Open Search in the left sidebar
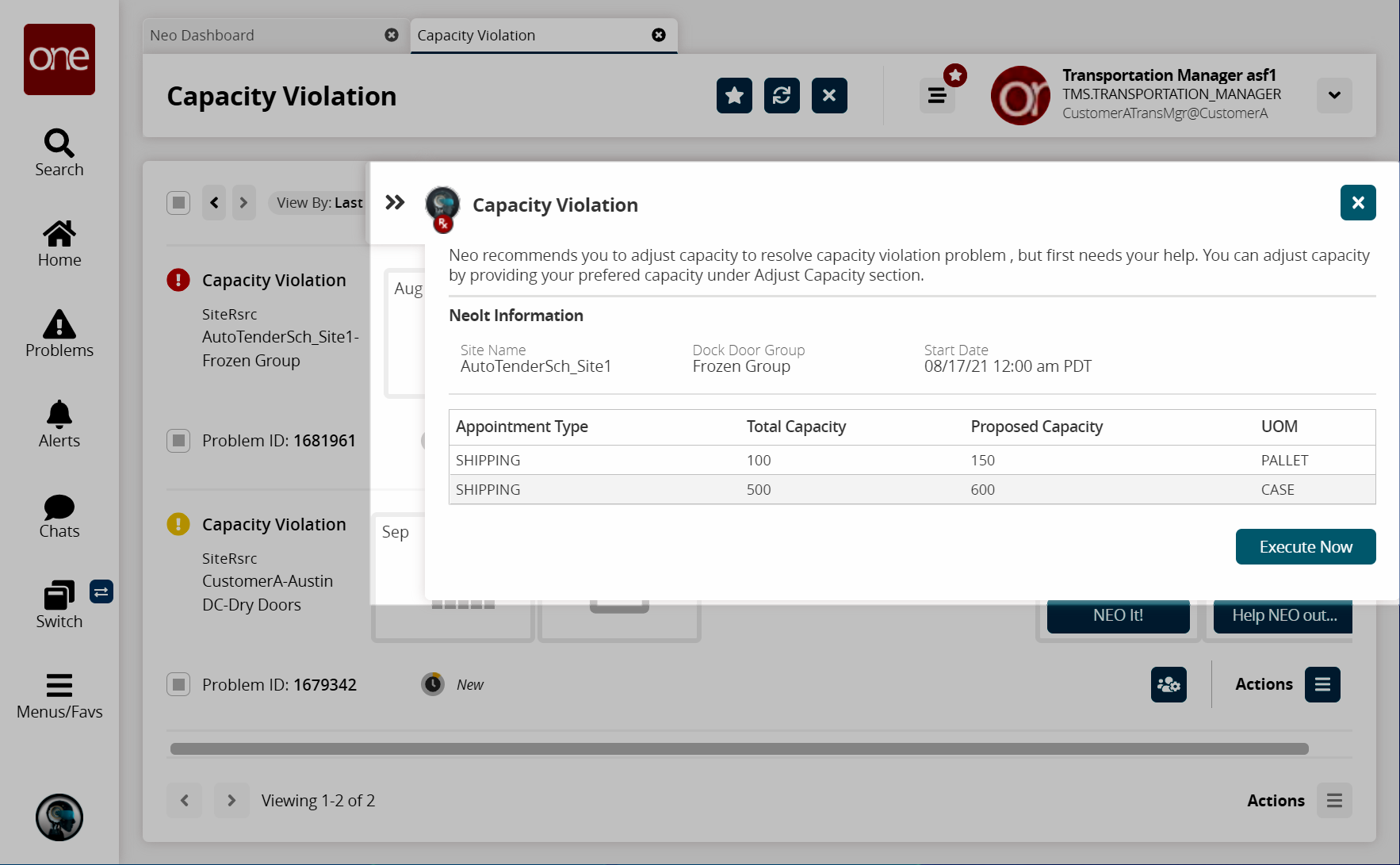Viewport: 1400px width, 865px height. coord(59,153)
